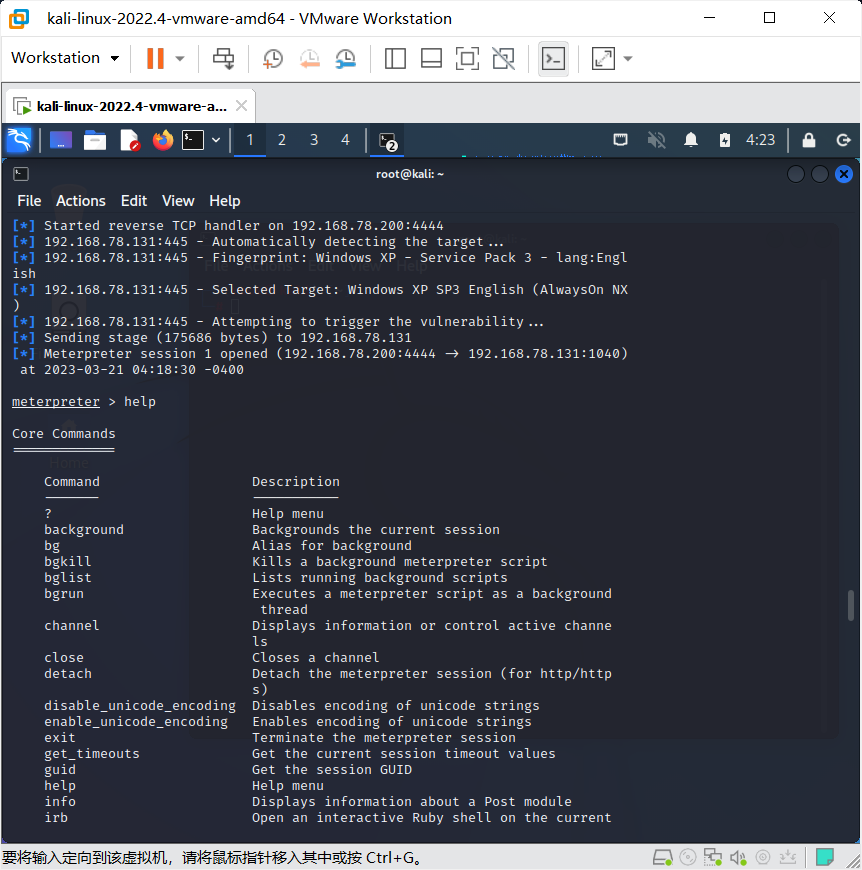862x870 pixels.
Task: Open the file manager in Kali panel
Action: pos(95,140)
